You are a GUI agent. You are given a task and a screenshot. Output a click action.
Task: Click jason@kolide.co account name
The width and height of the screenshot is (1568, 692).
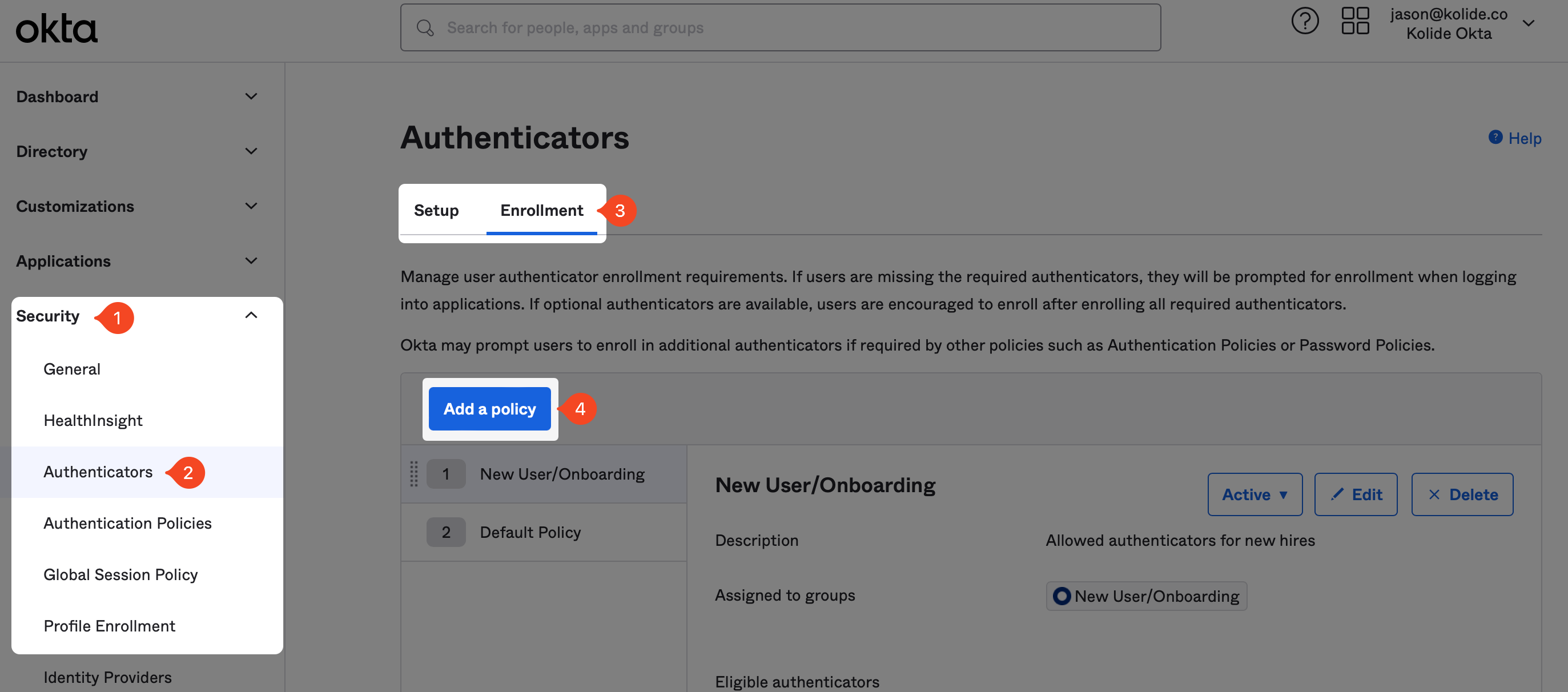[1449, 14]
